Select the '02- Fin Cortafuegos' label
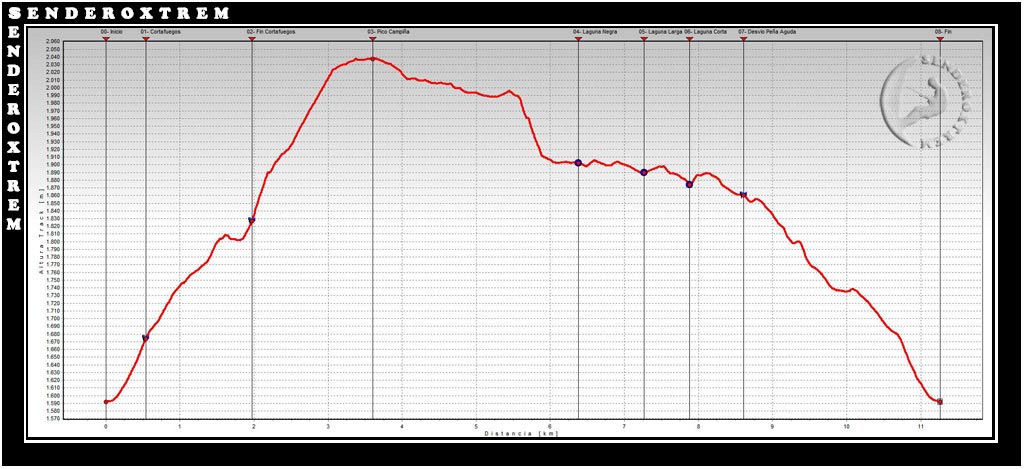The height and width of the screenshot is (469, 1024). (x=272, y=31)
